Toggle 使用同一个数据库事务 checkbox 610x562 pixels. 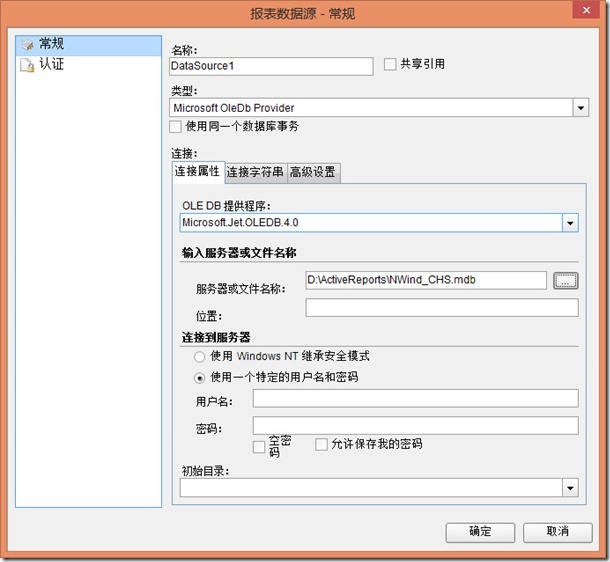pyautogui.click(x=175, y=126)
